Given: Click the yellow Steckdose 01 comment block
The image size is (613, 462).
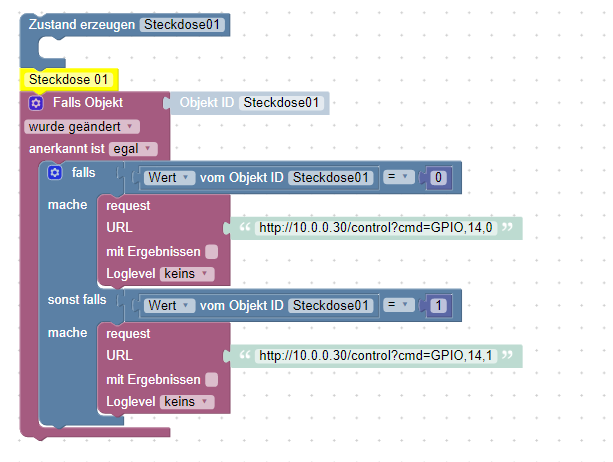Looking at the screenshot, I should point(69,79).
